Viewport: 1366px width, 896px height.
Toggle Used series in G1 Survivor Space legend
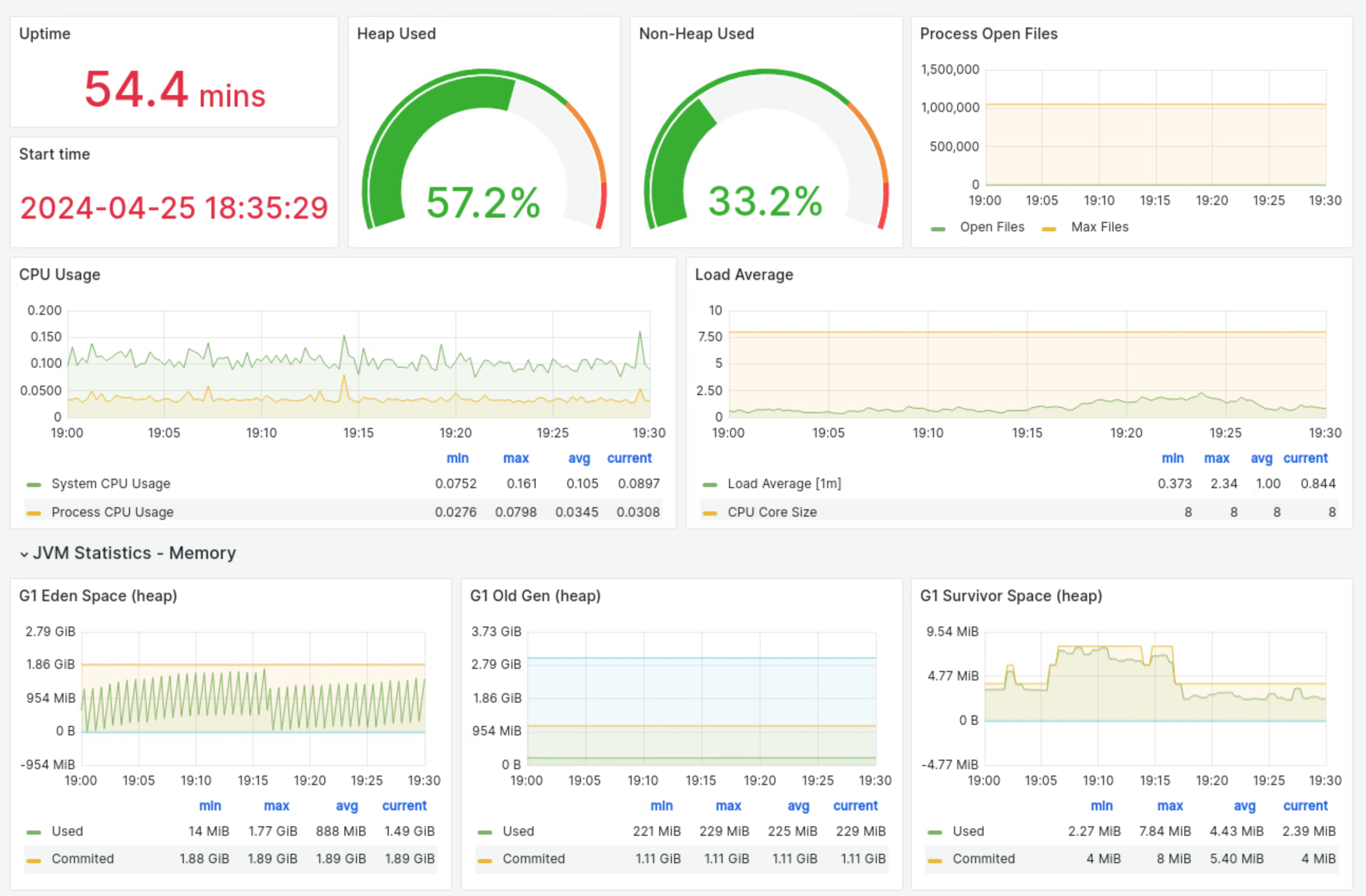pyautogui.click(x=968, y=830)
